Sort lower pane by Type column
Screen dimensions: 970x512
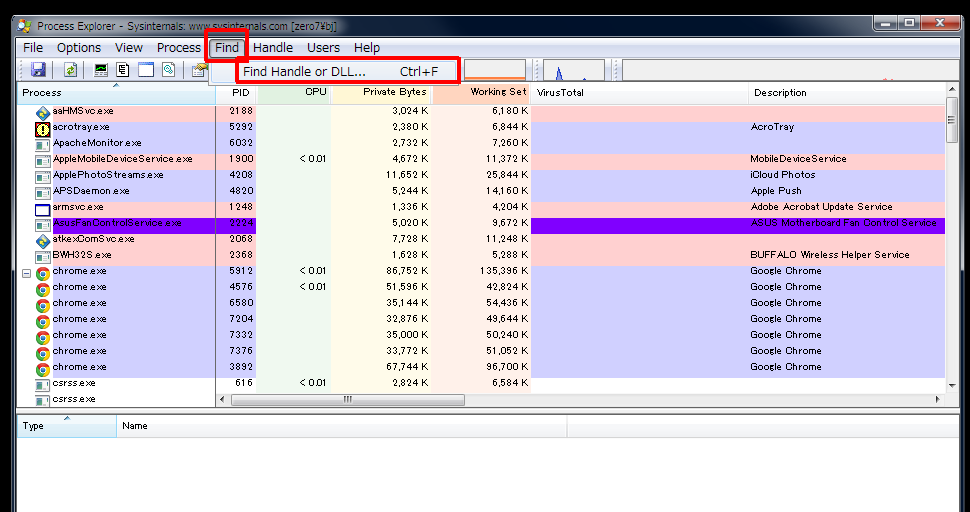point(67,425)
